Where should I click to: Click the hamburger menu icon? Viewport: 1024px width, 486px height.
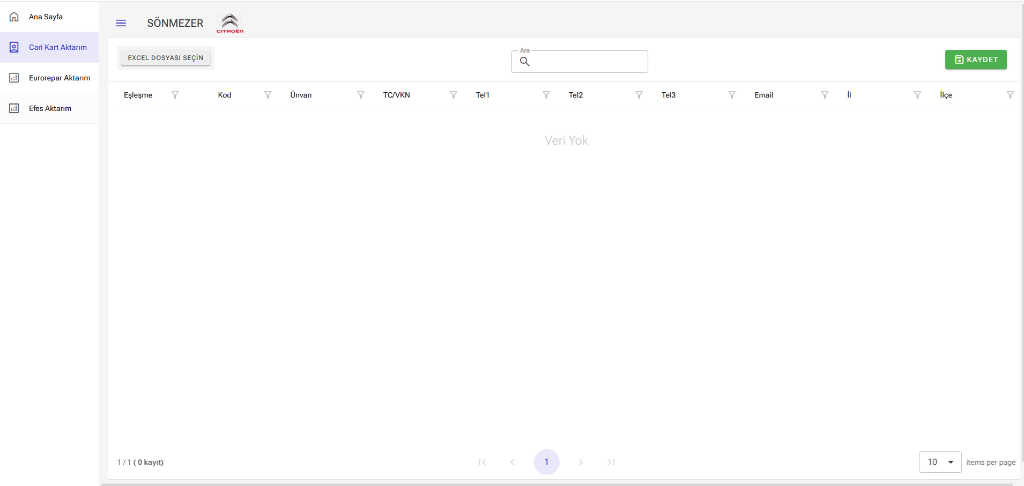[x=121, y=23]
